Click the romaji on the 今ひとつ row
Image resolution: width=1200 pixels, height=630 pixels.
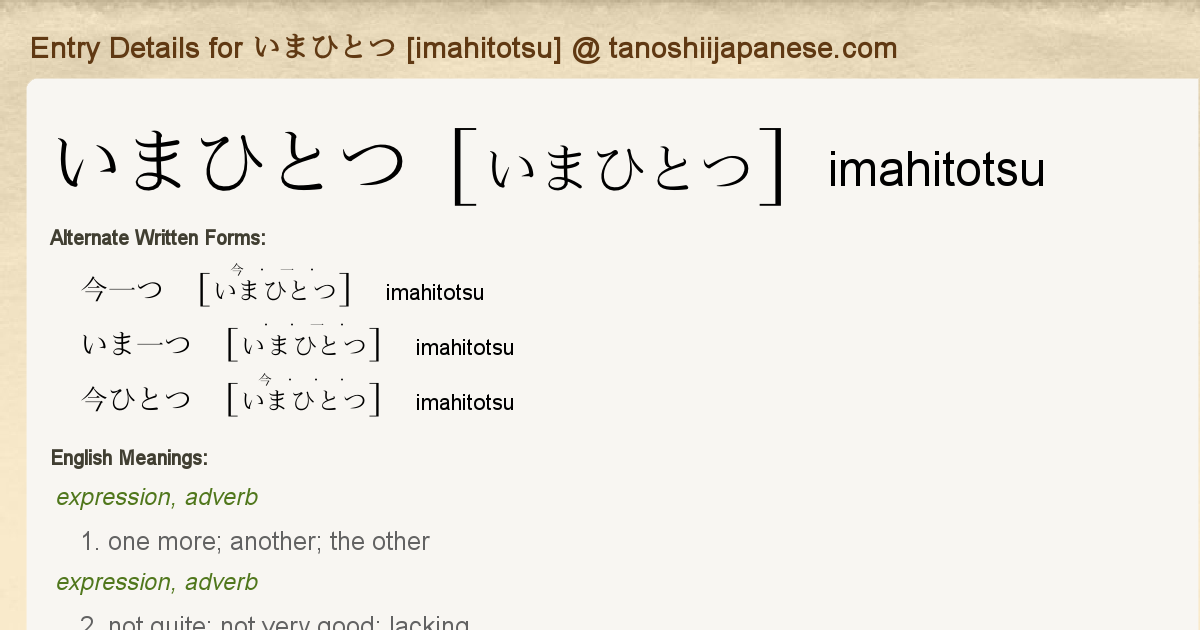point(464,403)
